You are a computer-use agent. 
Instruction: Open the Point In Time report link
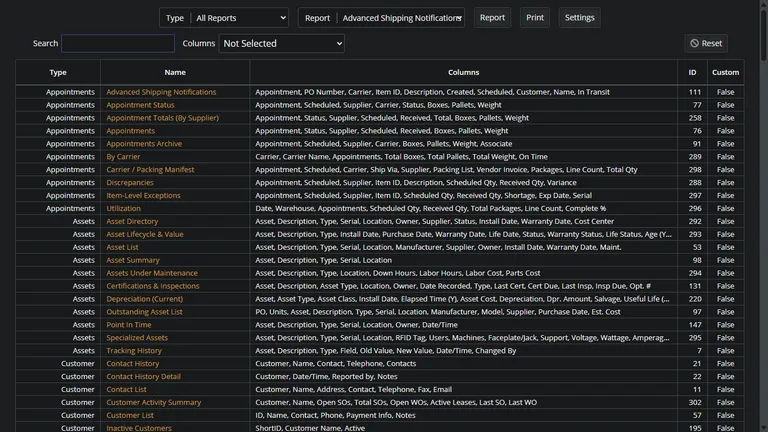pos(129,325)
